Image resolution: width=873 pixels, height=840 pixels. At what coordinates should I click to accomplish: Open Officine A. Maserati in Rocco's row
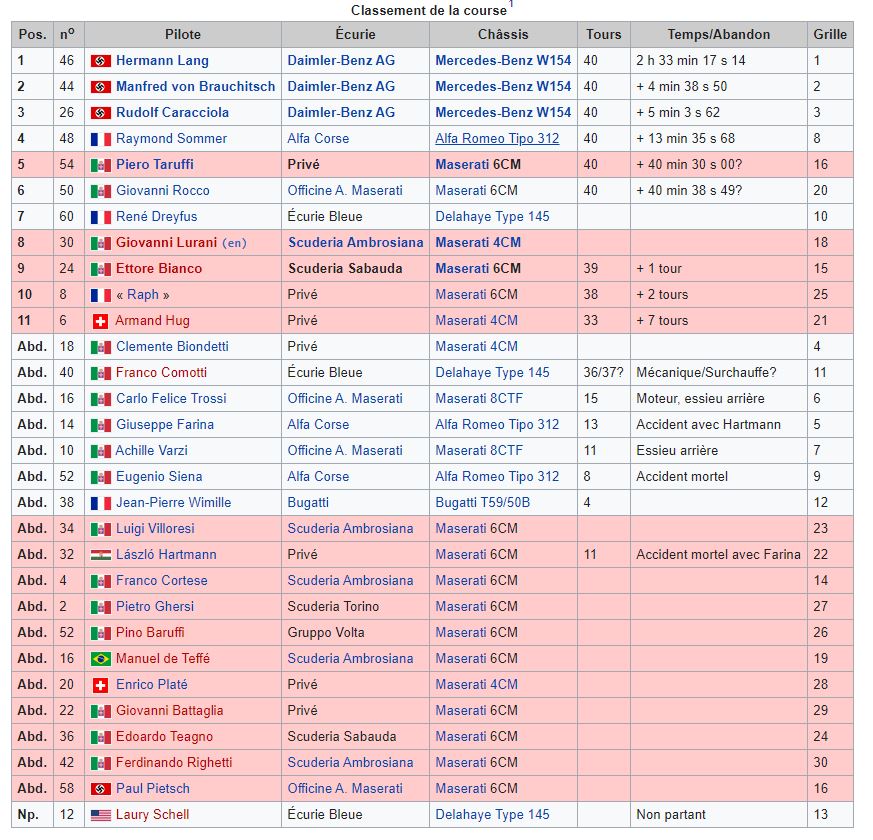point(345,190)
